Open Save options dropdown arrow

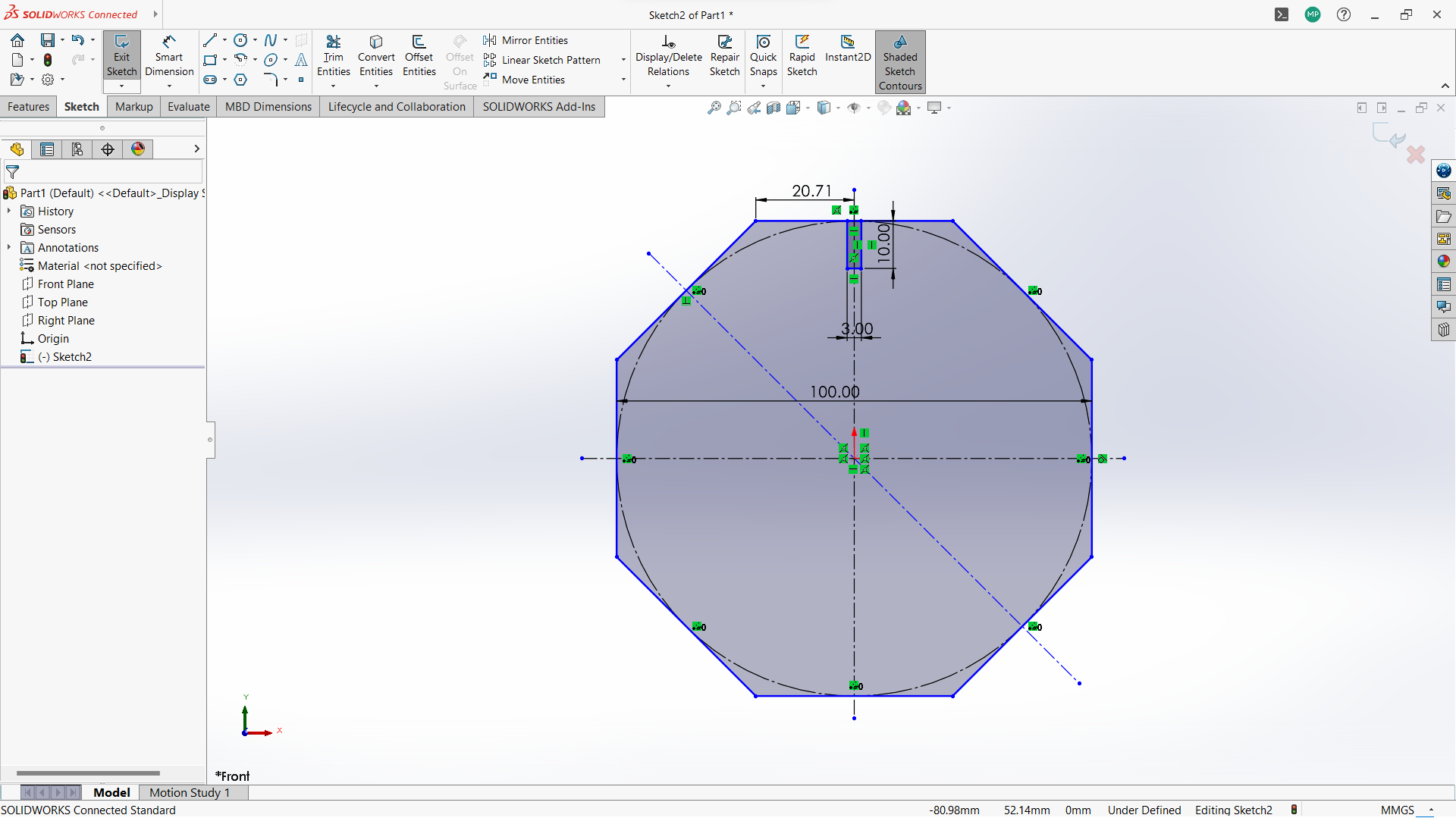pyautogui.click(x=62, y=40)
